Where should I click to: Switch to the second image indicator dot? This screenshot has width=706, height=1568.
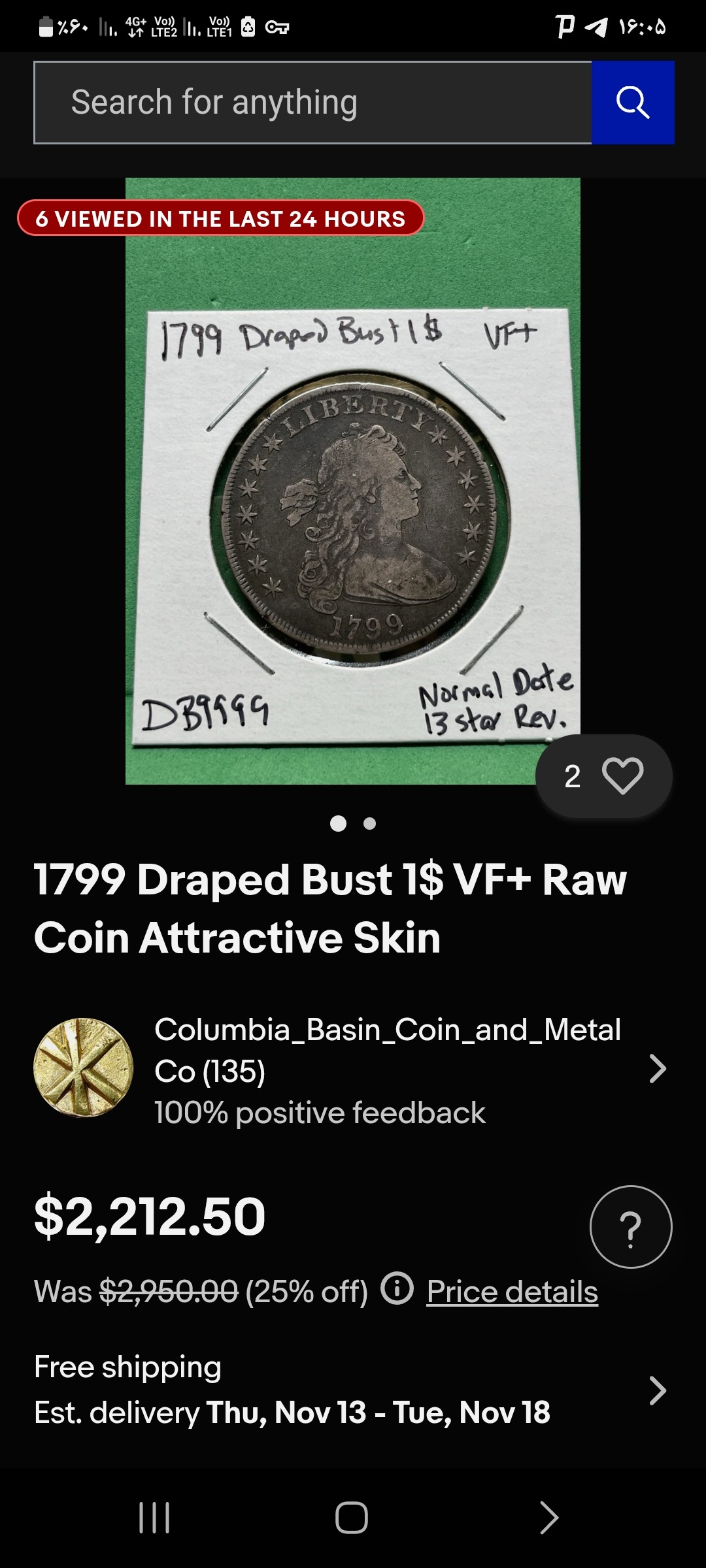click(x=369, y=823)
